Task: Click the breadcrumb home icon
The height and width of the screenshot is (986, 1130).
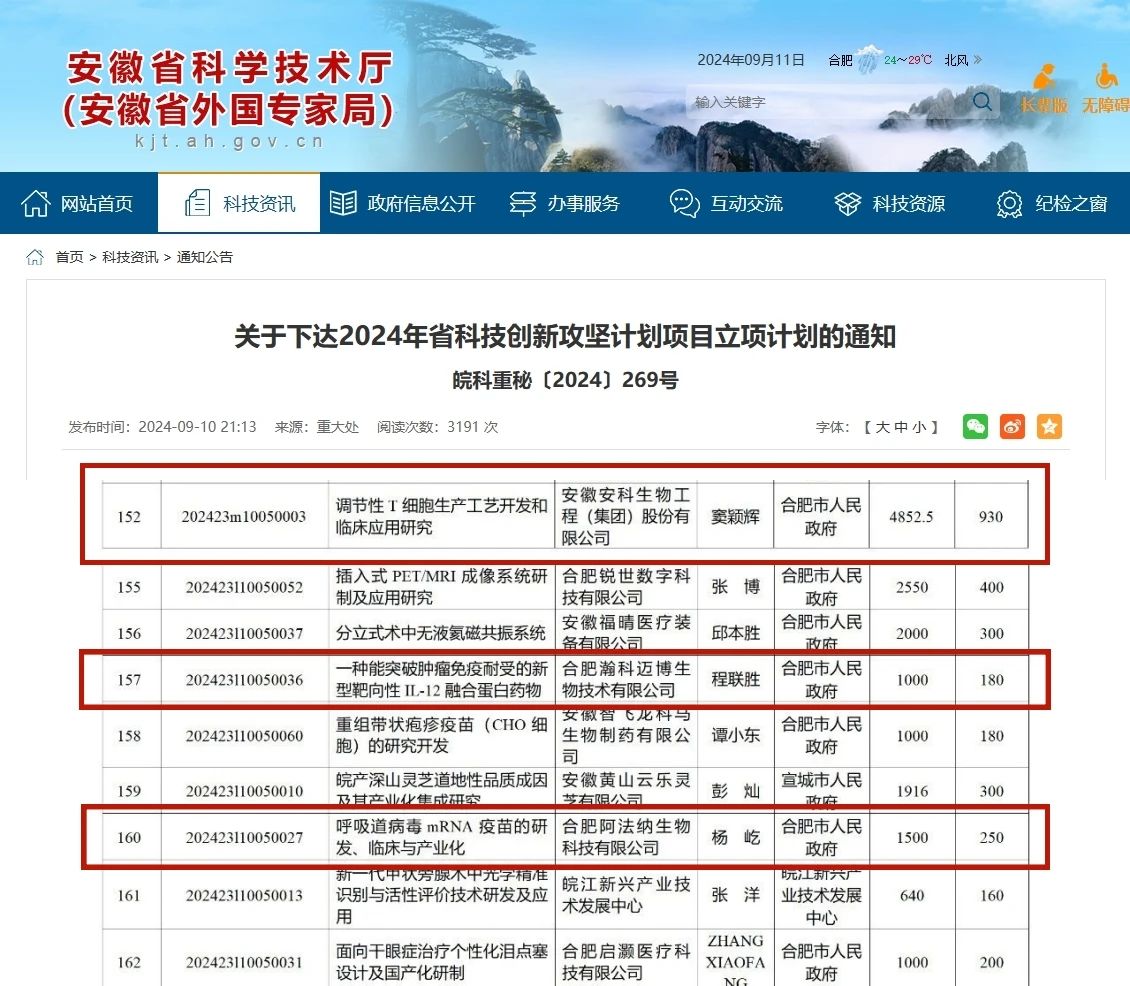Action: pos(35,257)
